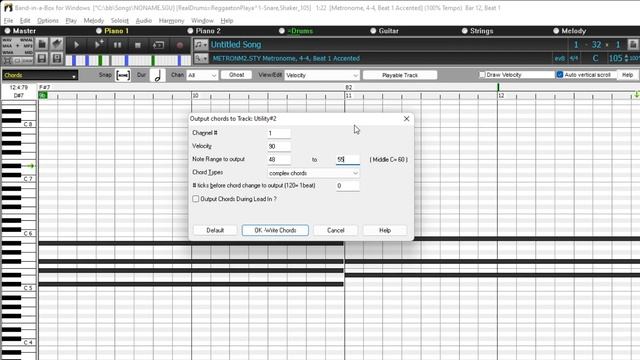
Task: Cancel the Output chords dialog
Action: 336,230
